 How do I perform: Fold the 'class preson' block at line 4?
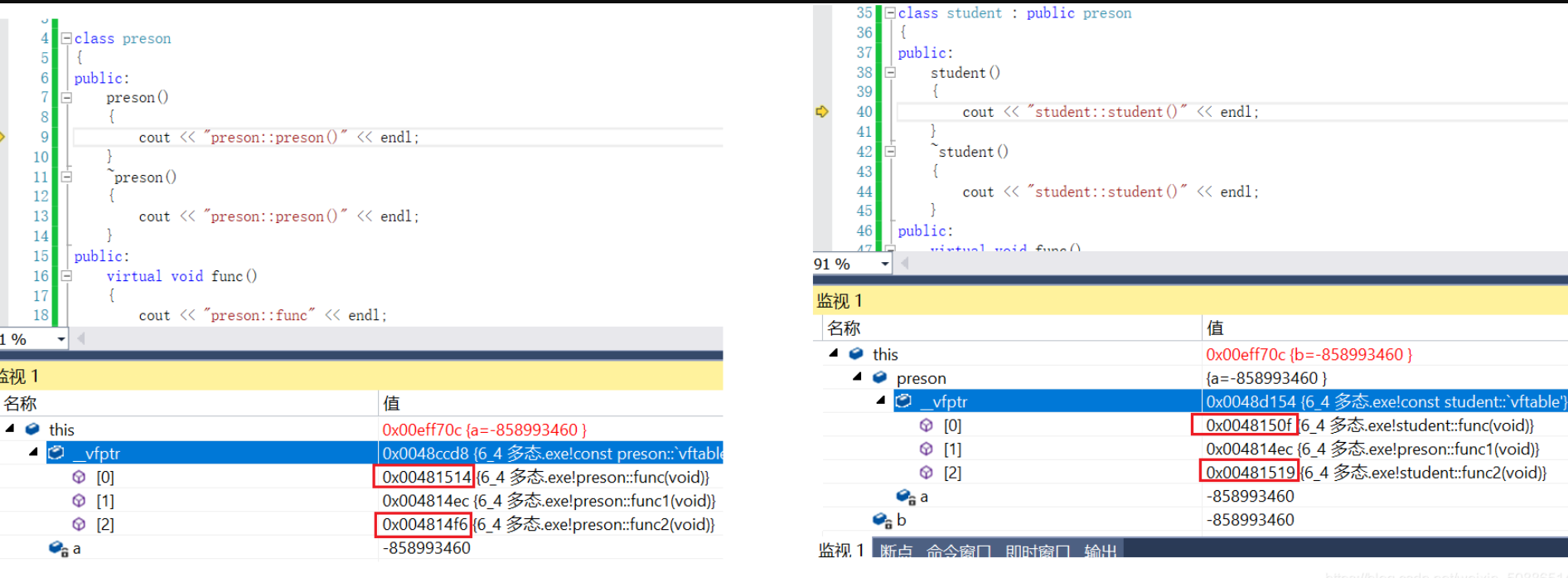click(66, 38)
